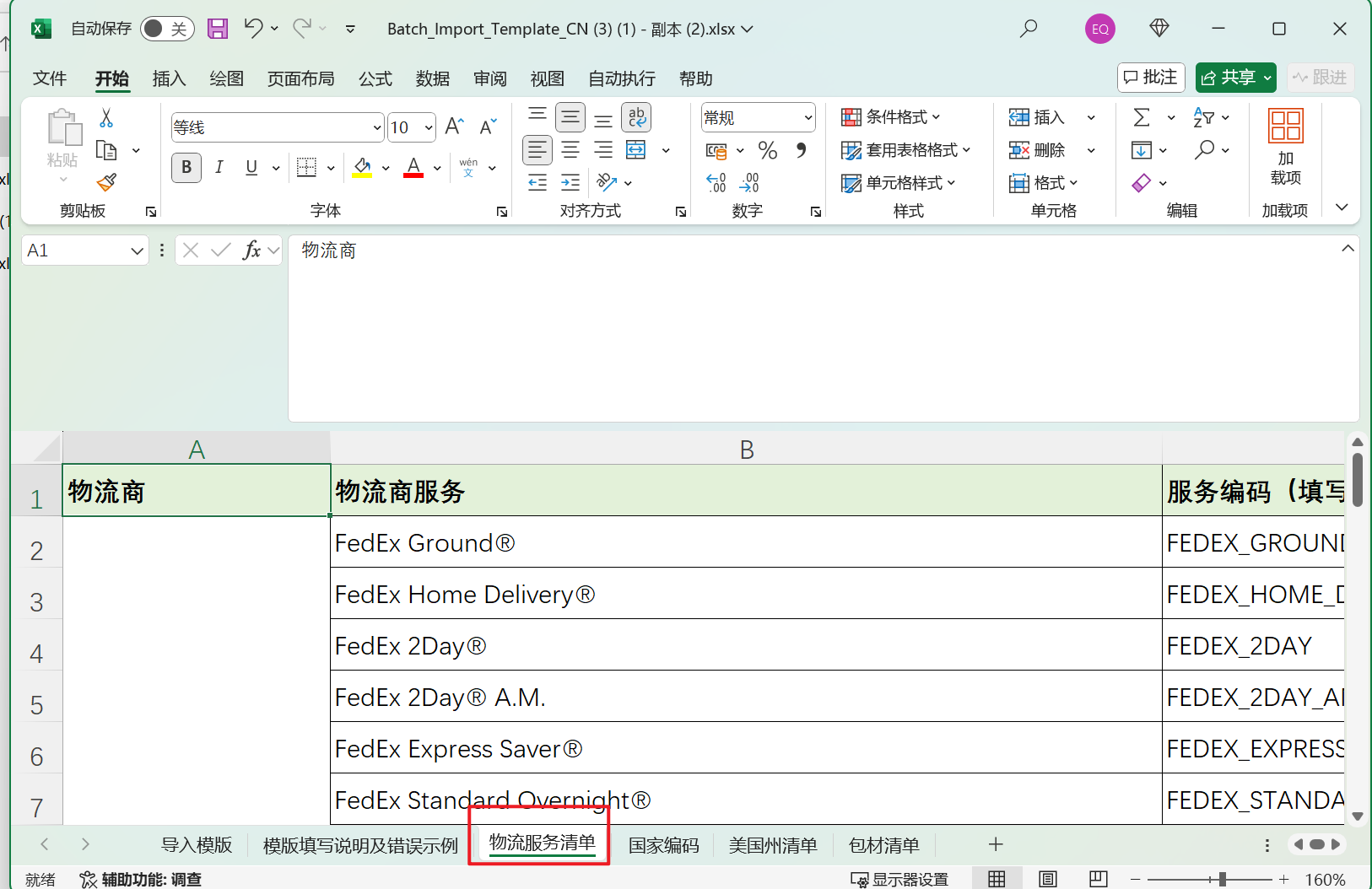The image size is (1372, 889).
Task: Click the insert function fx icon
Action: click(x=251, y=251)
